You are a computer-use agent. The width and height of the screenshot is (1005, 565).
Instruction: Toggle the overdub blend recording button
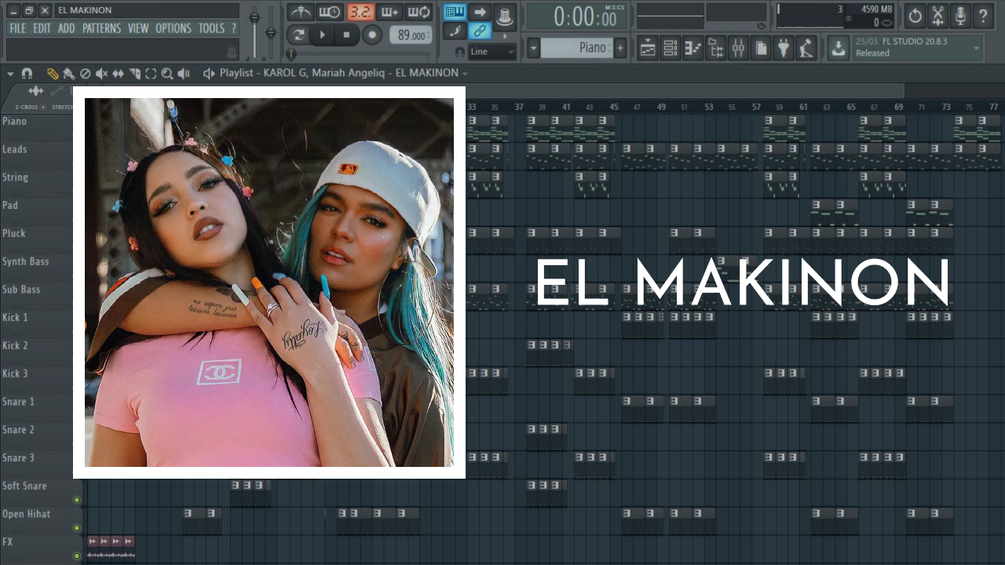[390, 12]
